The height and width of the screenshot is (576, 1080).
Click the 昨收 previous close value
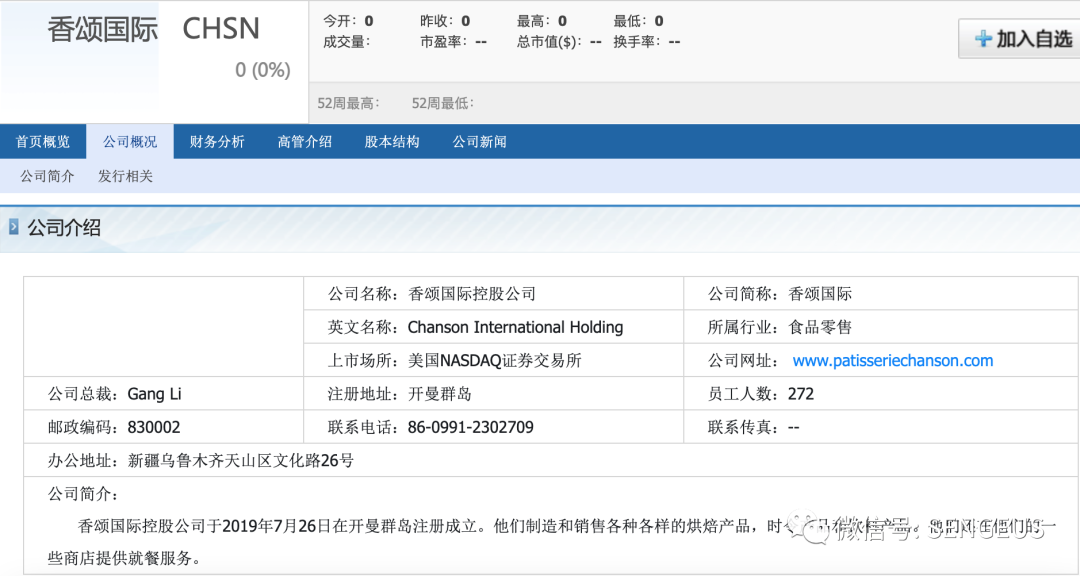click(x=466, y=21)
